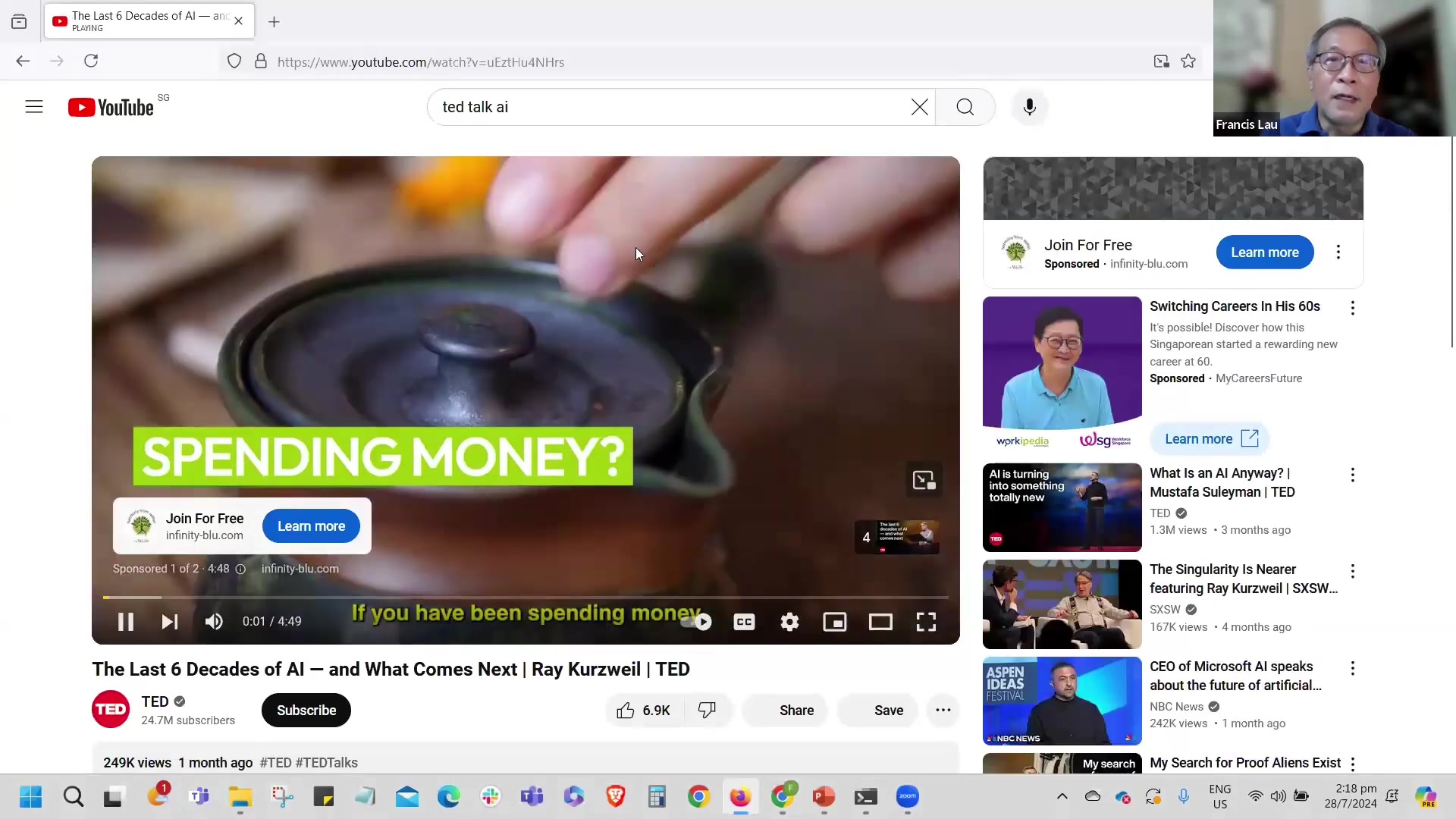Image resolution: width=1456 pixels, height=819 pixels.
Task: Bookmark this page with star
Action: pyautogui.click(x=1188, y=61)
